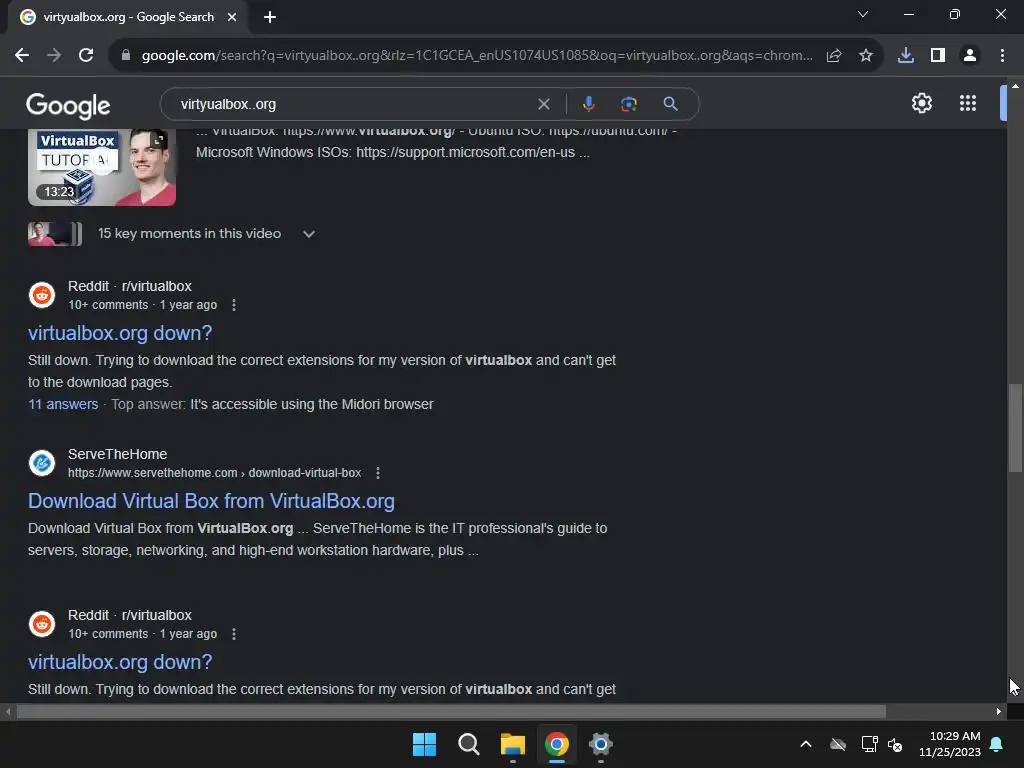Click the first Reddit result favicon
Screen dimensions: 1024x768
pos(42,295)
